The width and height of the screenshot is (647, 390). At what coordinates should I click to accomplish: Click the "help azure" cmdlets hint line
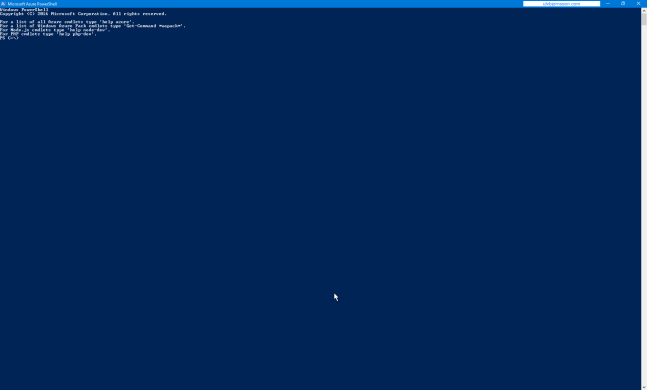pos(67,22)
